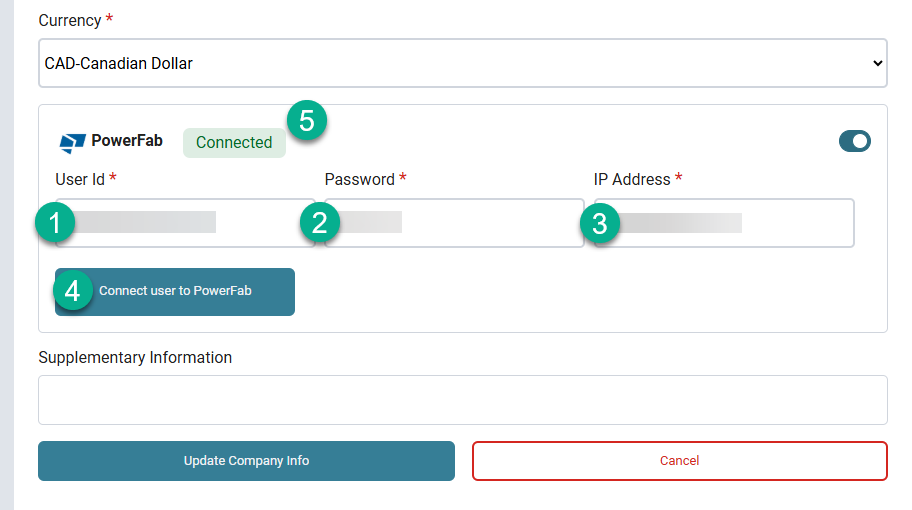912x510 pixels.
Task: Cancel the company info changes
Action: click(x=680, y=461)
